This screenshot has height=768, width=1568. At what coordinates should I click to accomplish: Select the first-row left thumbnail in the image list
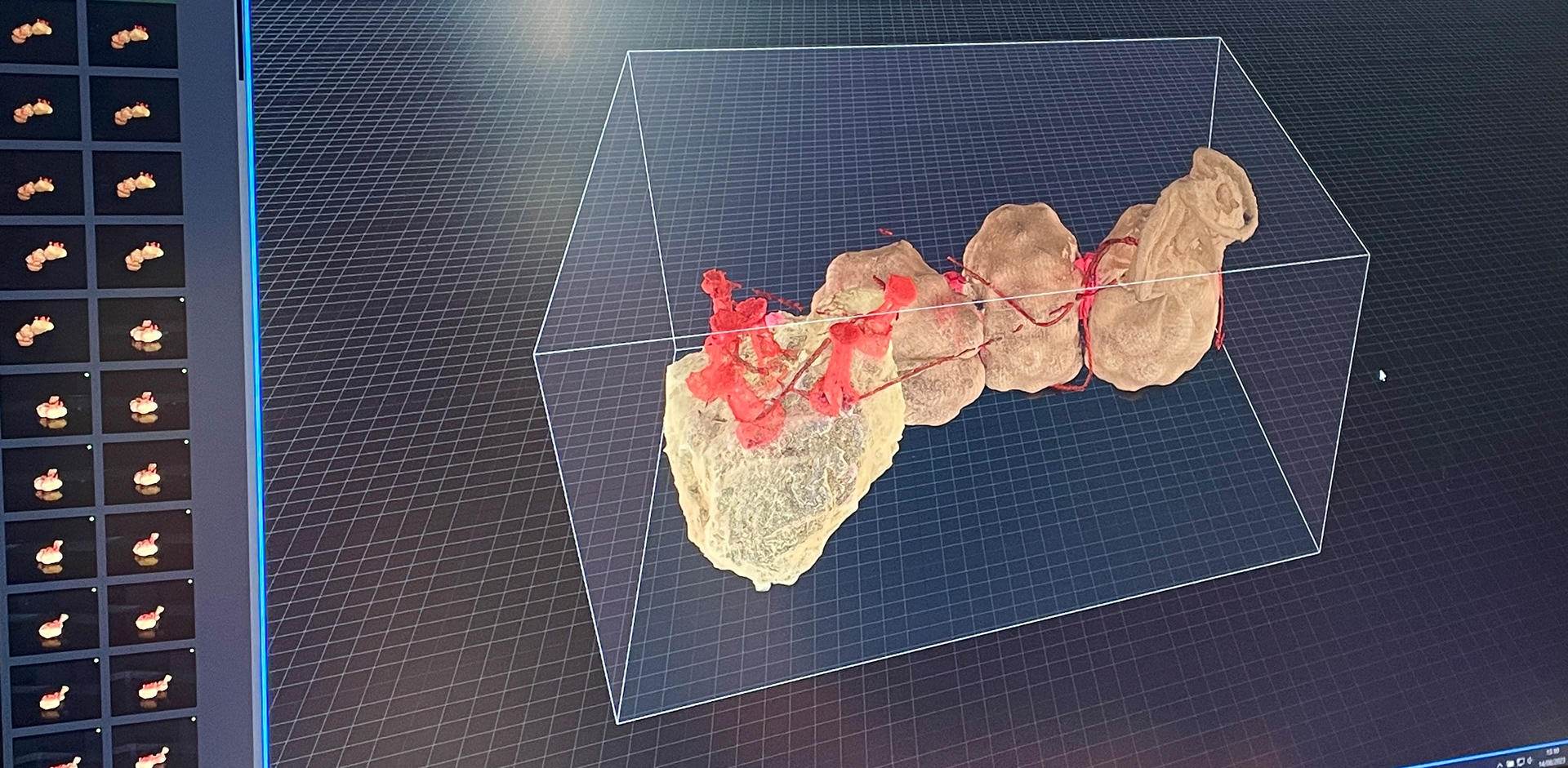click(38, 31)
